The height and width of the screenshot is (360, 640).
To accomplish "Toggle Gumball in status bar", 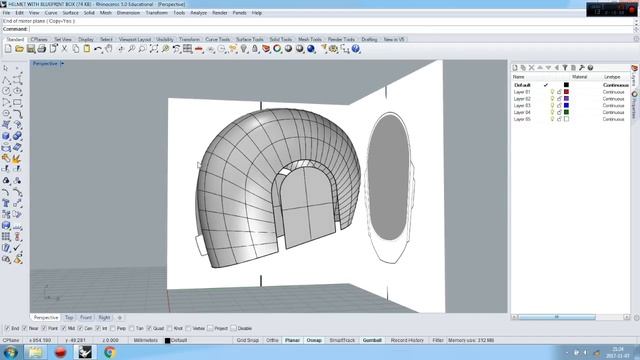I will pyautogui.click(x=372, y=340).
